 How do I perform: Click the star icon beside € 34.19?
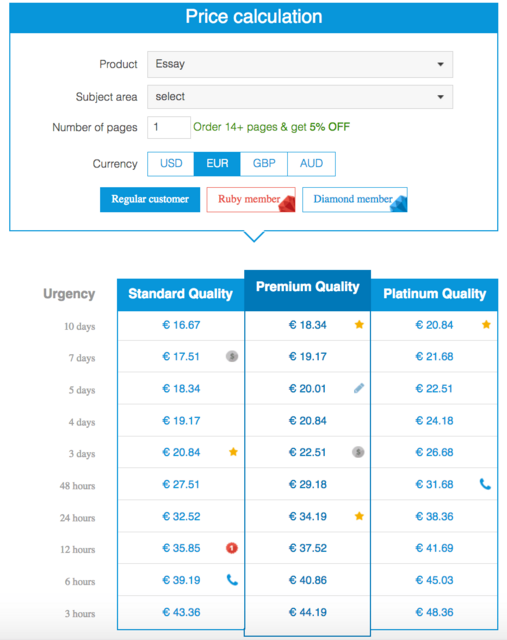pyautogui.click(x=359, y=516)
